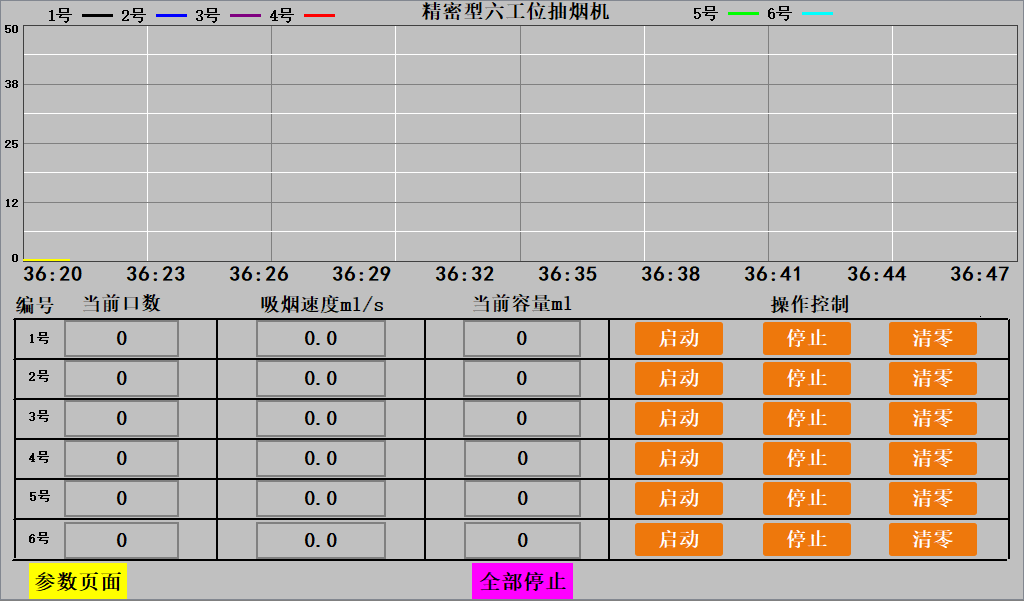Click 启动 in the 2号 row

(x=679, y=378)
